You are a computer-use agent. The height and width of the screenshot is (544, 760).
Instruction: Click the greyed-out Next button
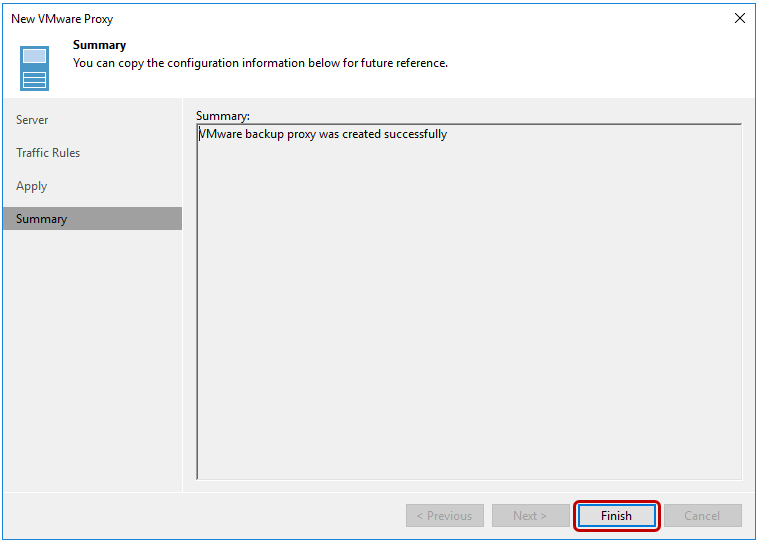[x=530, y=515]
